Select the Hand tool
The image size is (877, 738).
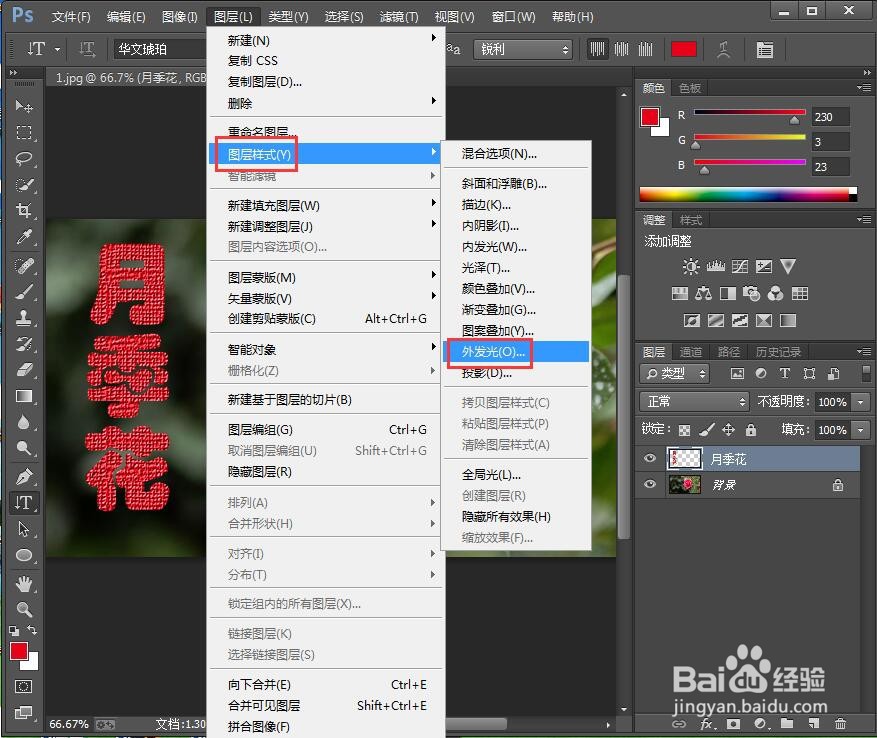coord(23,584)
